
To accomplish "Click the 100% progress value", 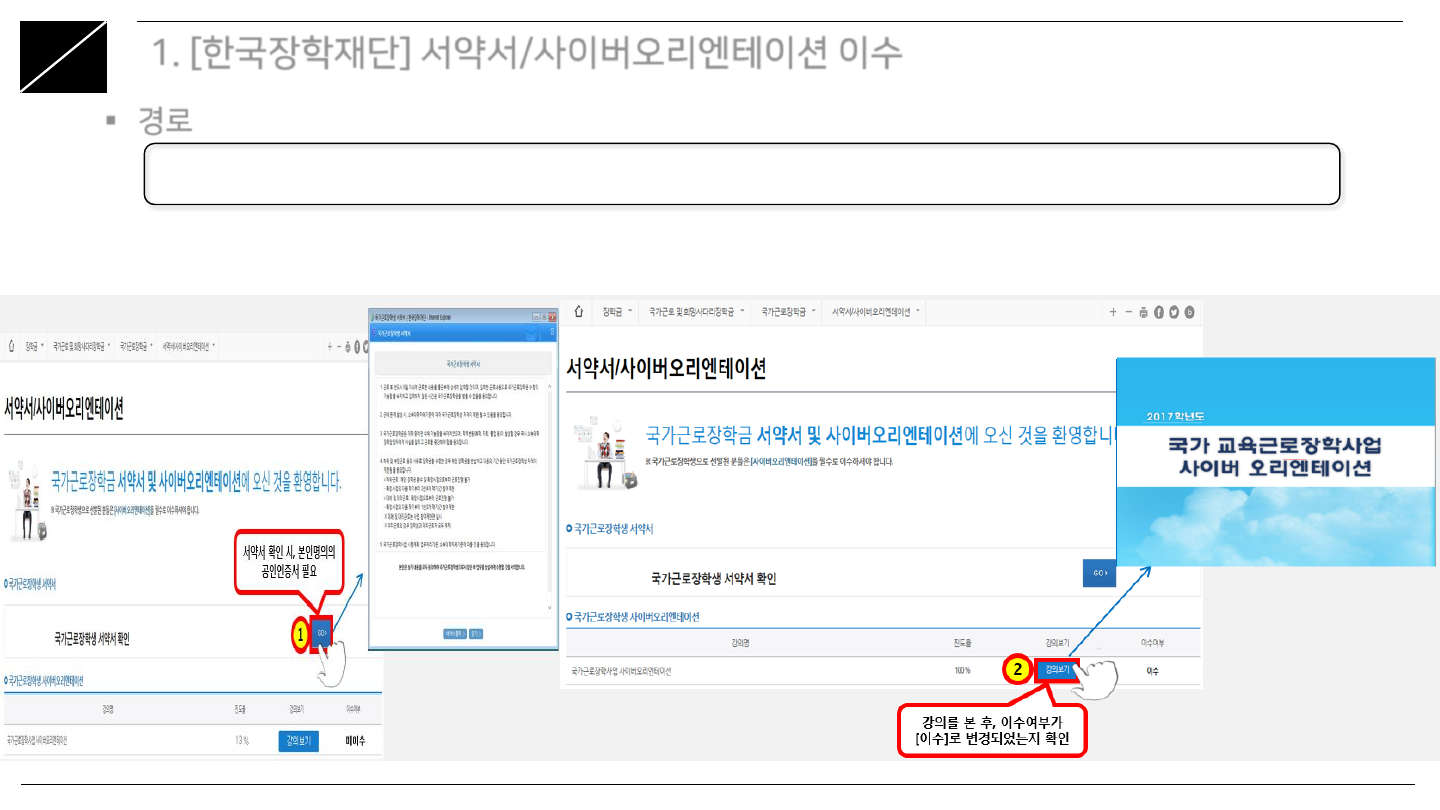I will click(x=962, y=671).
